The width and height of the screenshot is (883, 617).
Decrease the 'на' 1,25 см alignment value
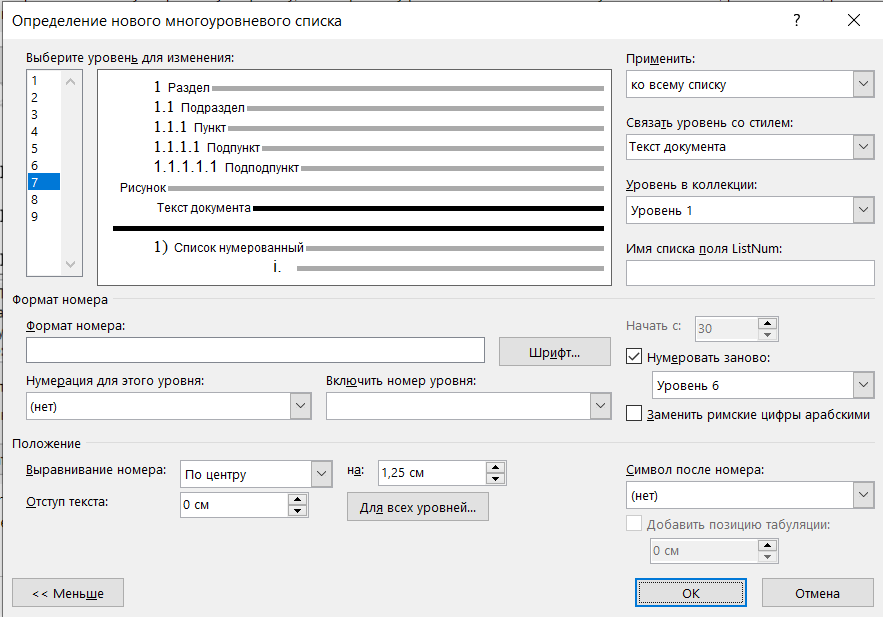[x=495, y=479]
